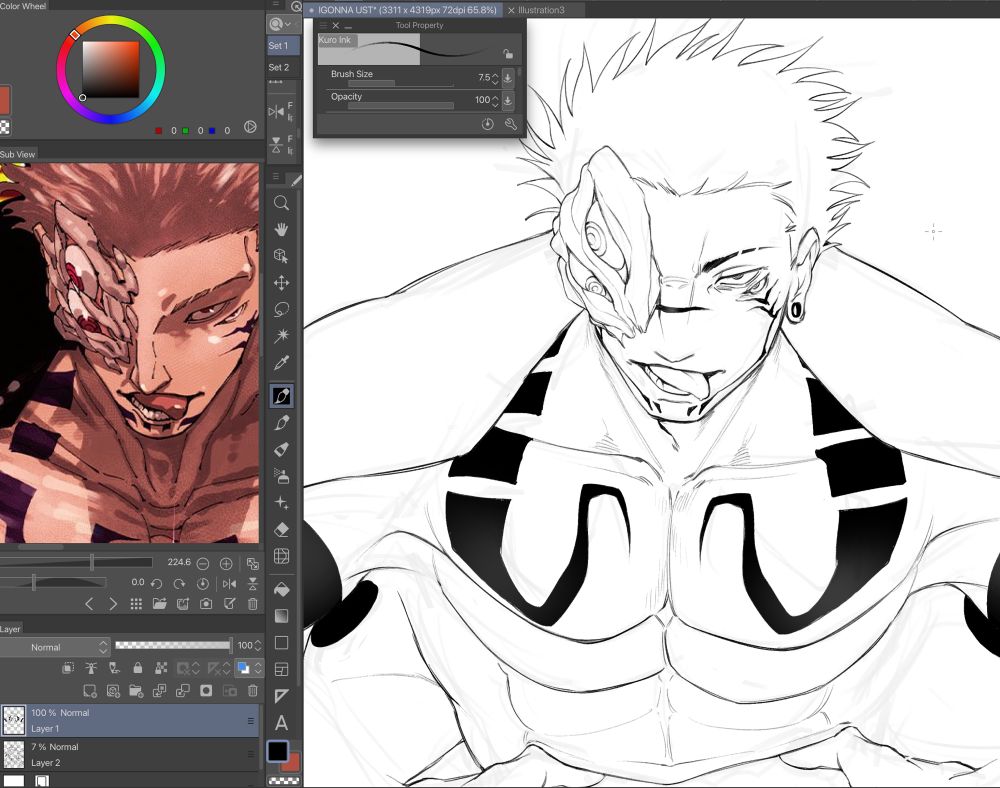The height and width of the screenshot is (788, 1000).
Task: Capture image with Sub View camera icon
Action: [x=206, y=604]
